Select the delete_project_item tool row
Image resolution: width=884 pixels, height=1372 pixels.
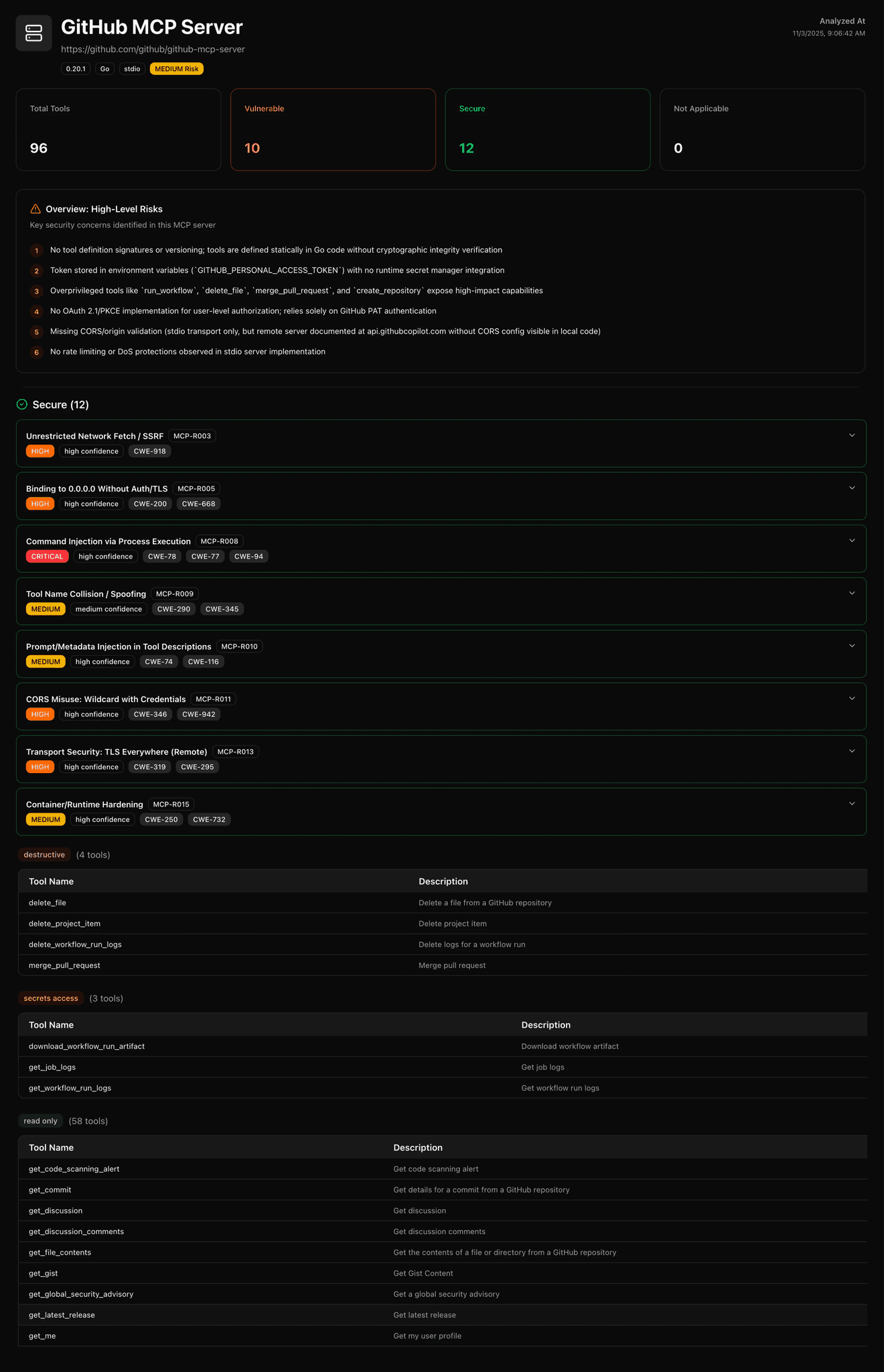[x=443, y=923]
